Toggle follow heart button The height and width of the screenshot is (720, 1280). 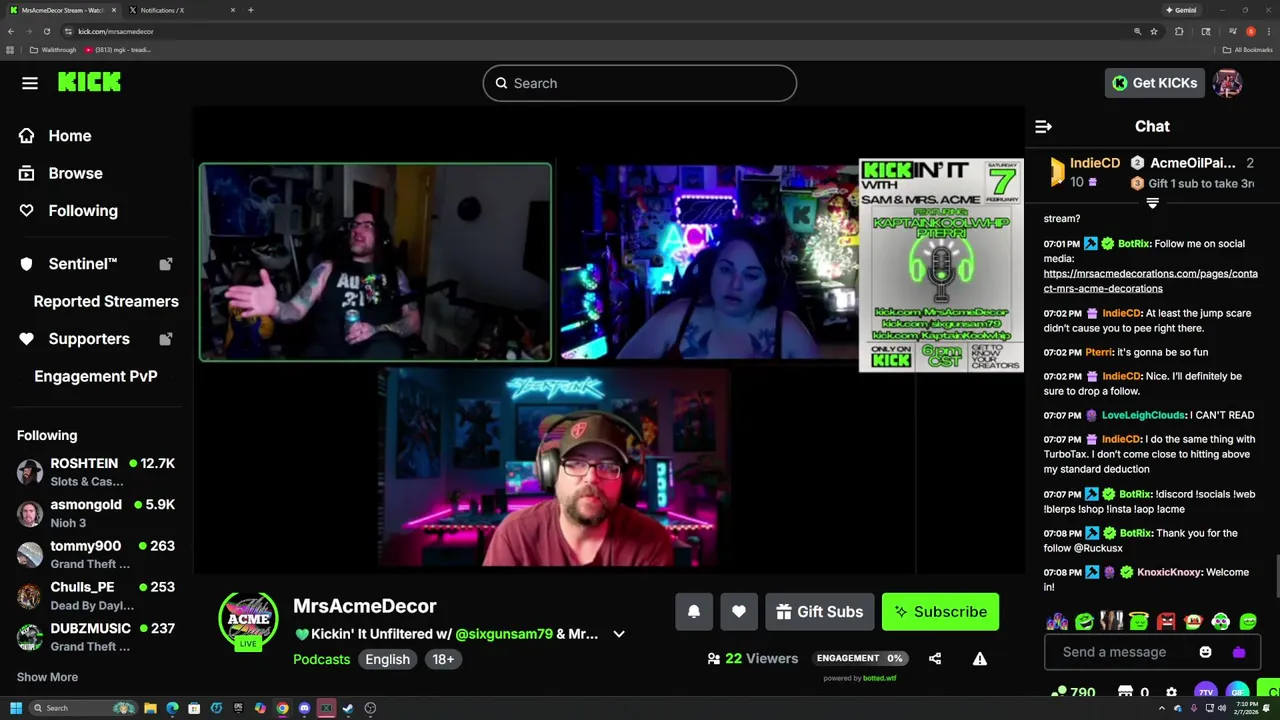click(x=738, y=612)
